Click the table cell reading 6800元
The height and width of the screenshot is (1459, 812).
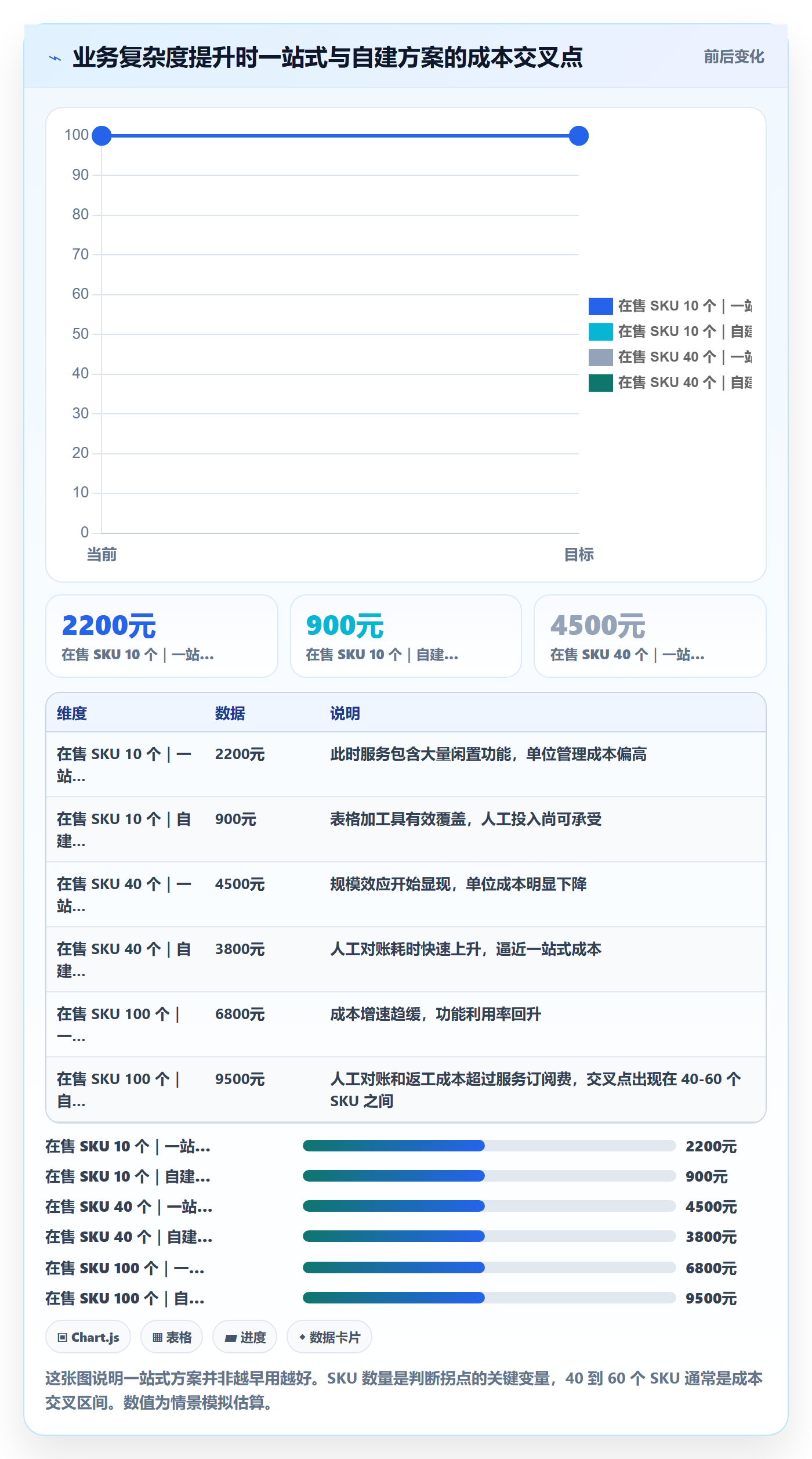point(240,1014)
